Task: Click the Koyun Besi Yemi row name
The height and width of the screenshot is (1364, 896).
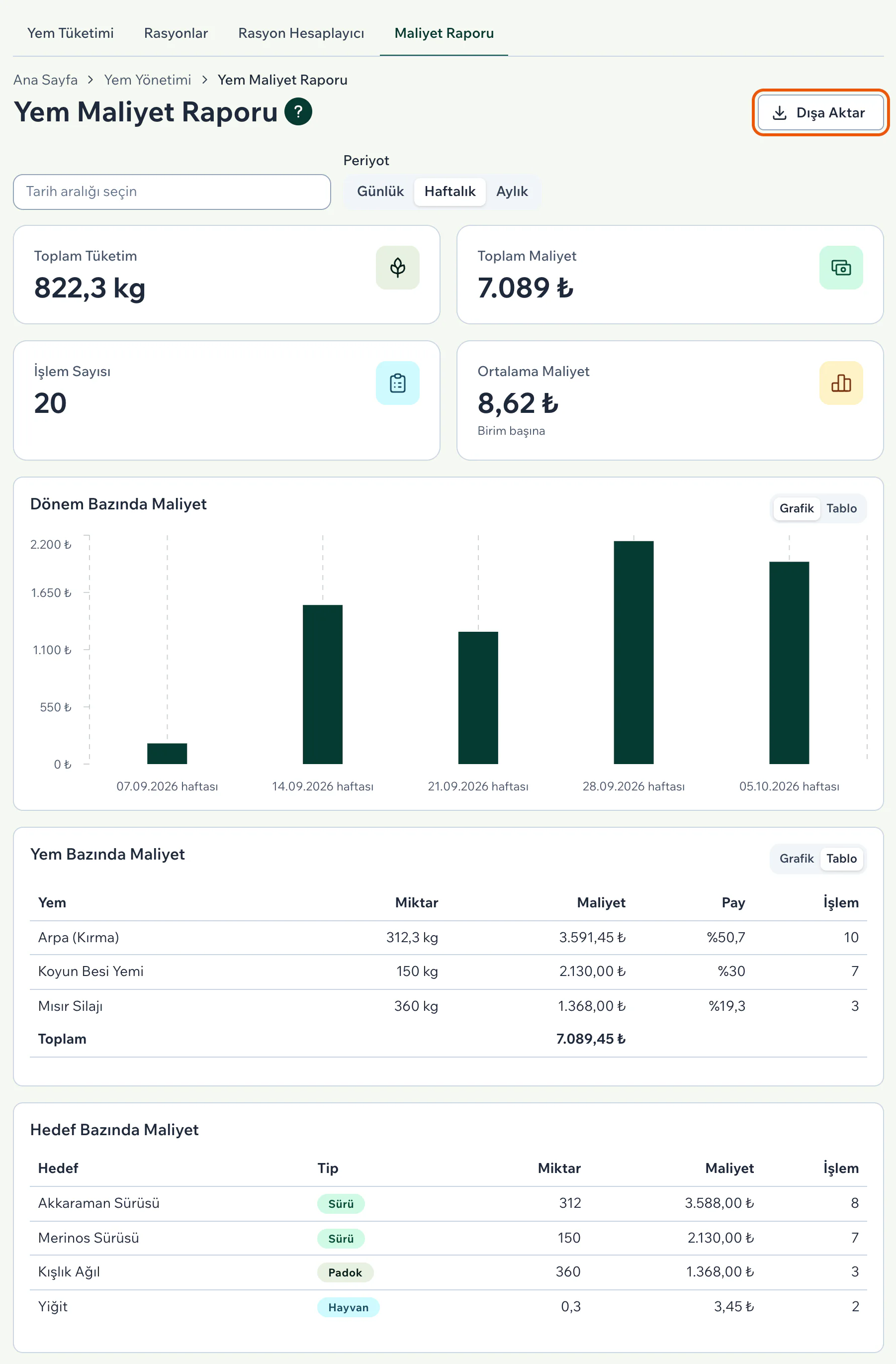Action: click(x=90, y=972)
